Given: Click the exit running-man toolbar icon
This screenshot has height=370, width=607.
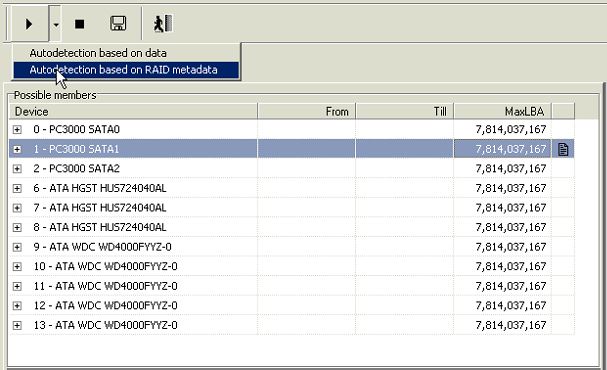Looking at the screenshot, I should click(163, 24).
